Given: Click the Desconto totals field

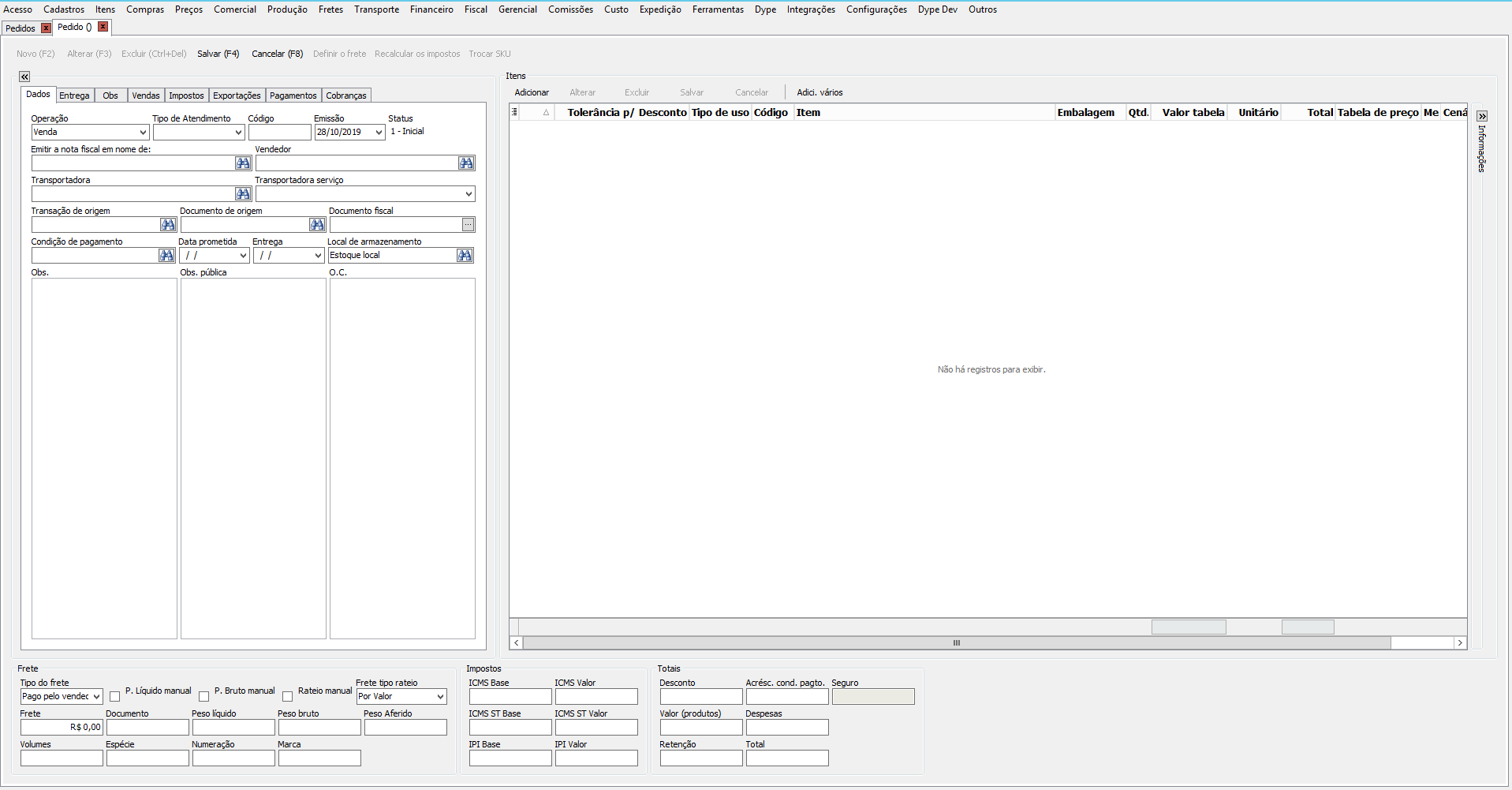Looking at the screenshot, I should pos(701,696).
